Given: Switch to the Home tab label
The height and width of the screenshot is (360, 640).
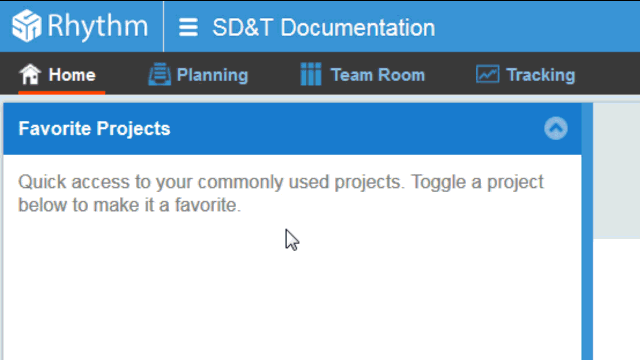Looking at the screenshot, I should click(x=72, y=75).
